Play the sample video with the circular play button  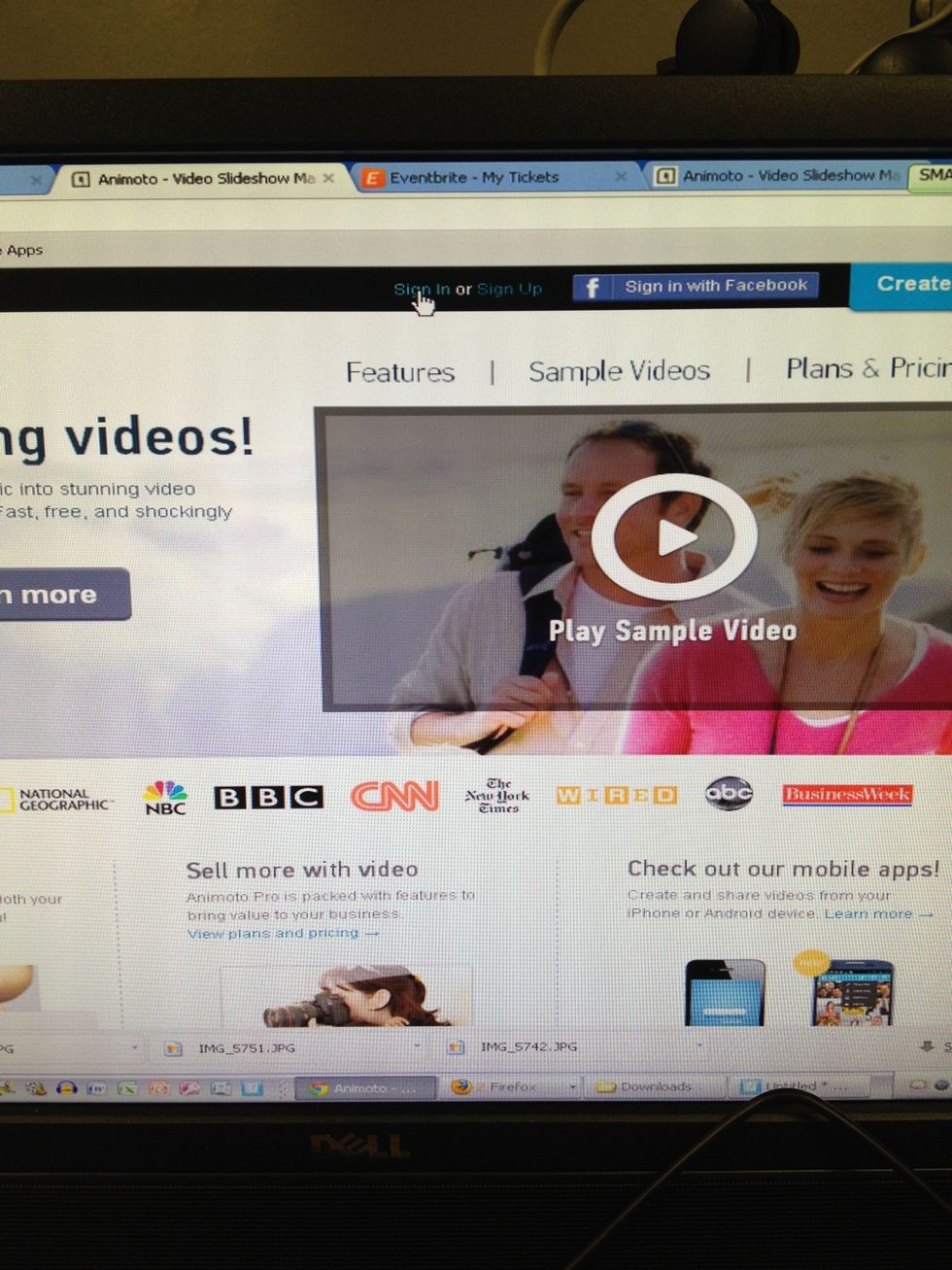pos(674,536)
